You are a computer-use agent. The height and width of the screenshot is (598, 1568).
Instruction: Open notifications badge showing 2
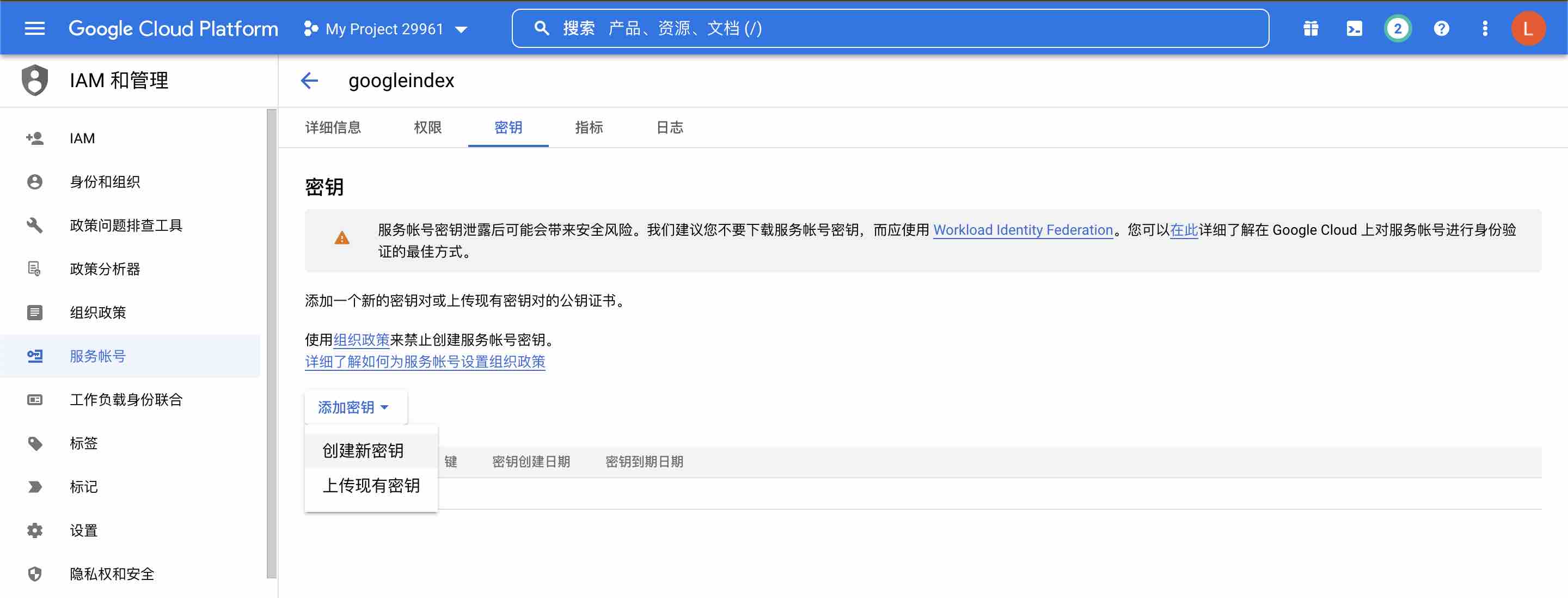(x=1397, y=29)
